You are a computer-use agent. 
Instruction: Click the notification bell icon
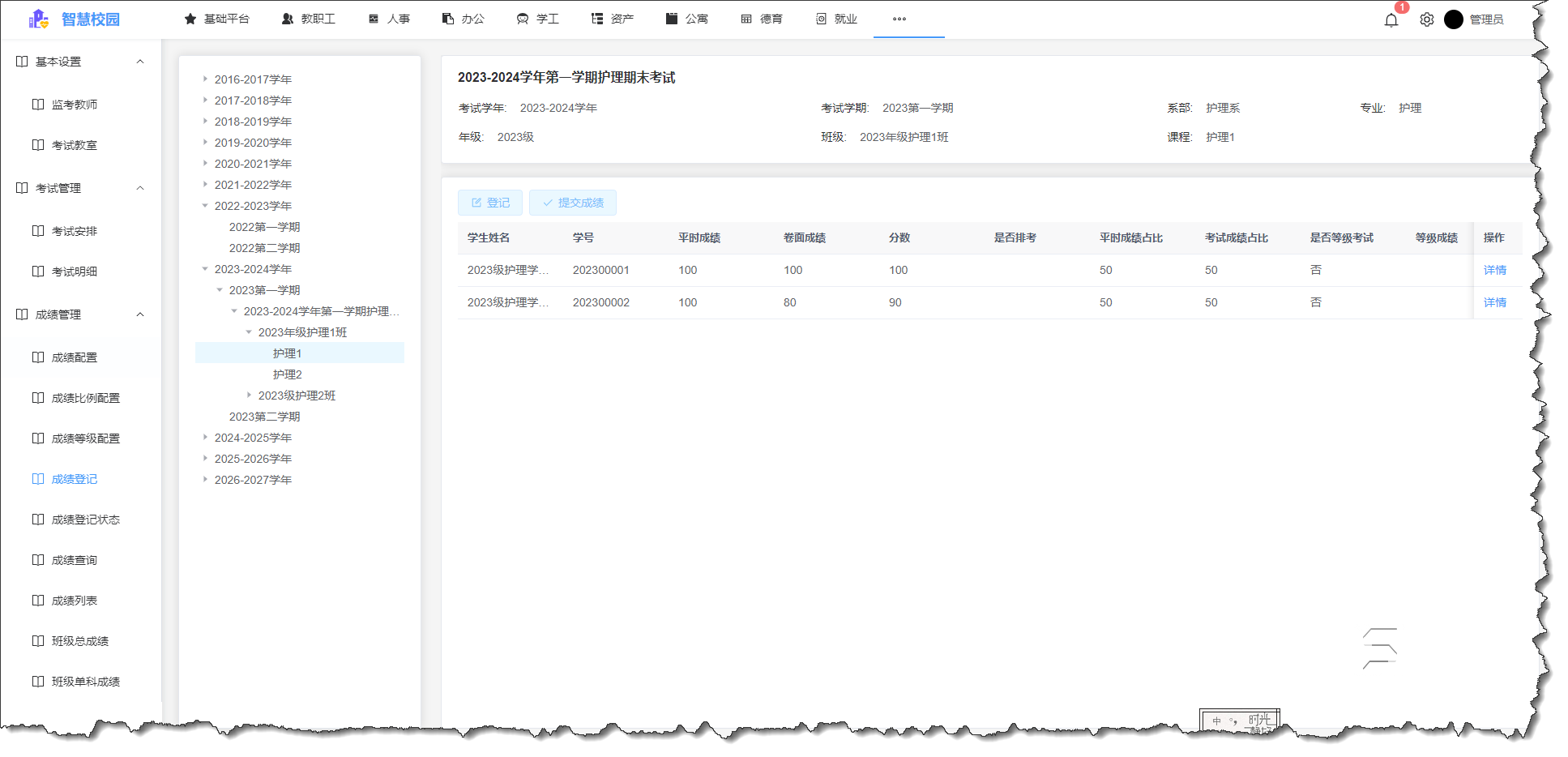1391,19
